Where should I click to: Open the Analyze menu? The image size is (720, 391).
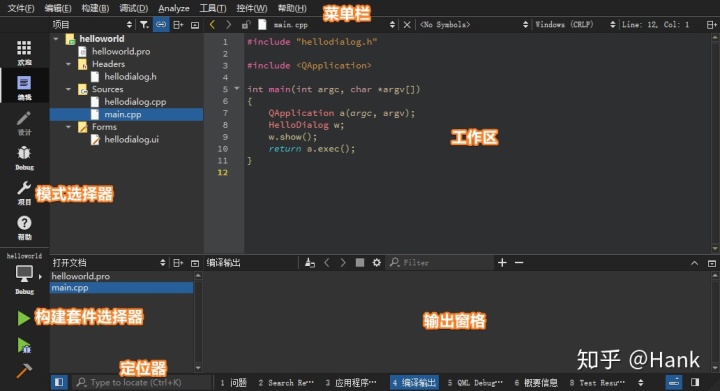tap(174, 8)
